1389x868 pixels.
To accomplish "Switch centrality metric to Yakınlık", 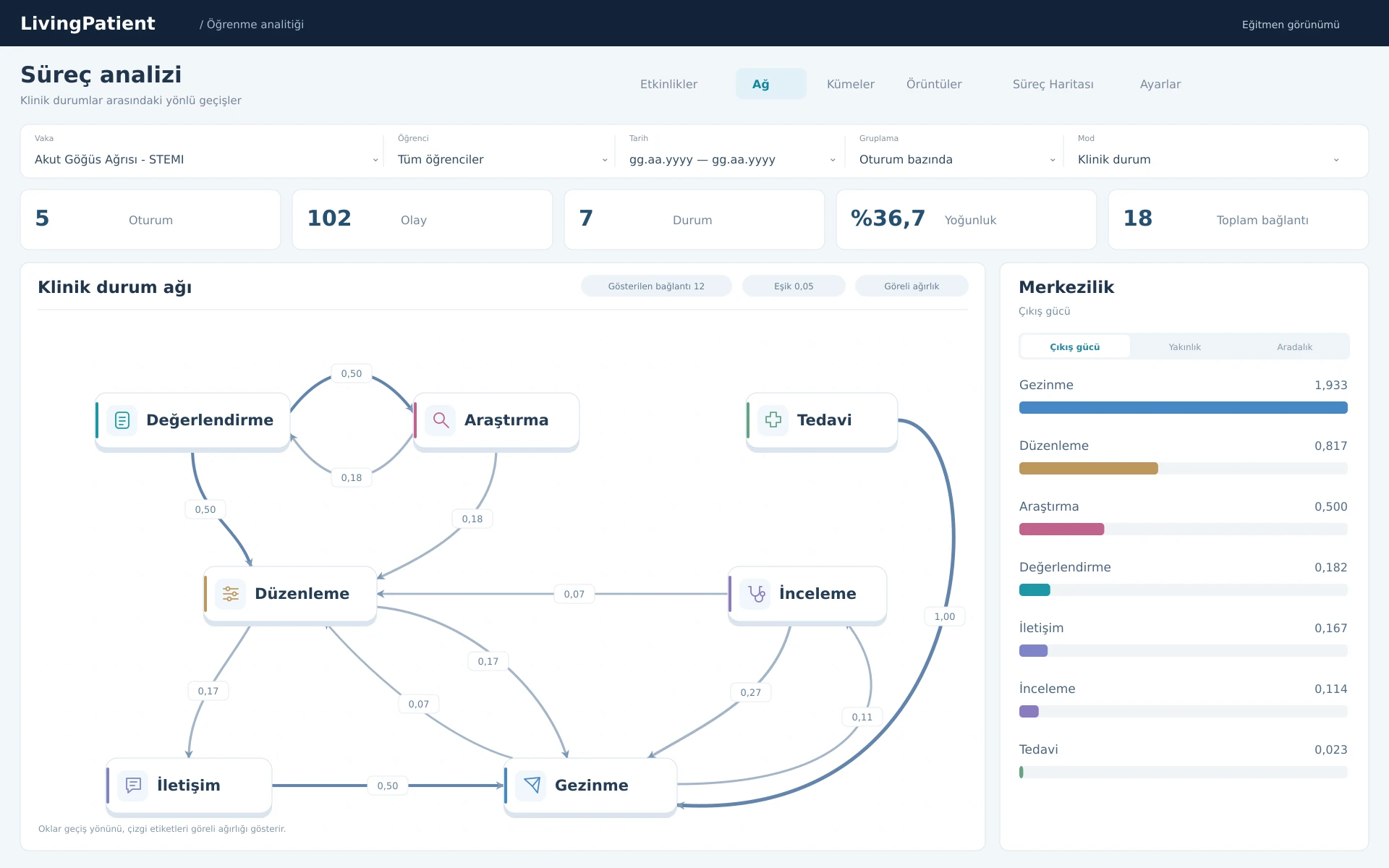I will [1184, 346].
